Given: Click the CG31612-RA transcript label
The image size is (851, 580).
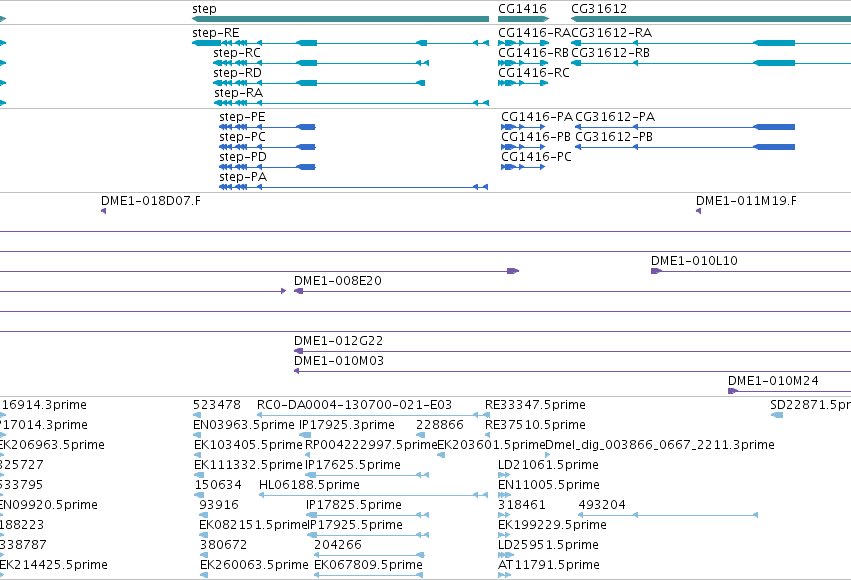Looking at the screenshot, I should tap(612, 33).
